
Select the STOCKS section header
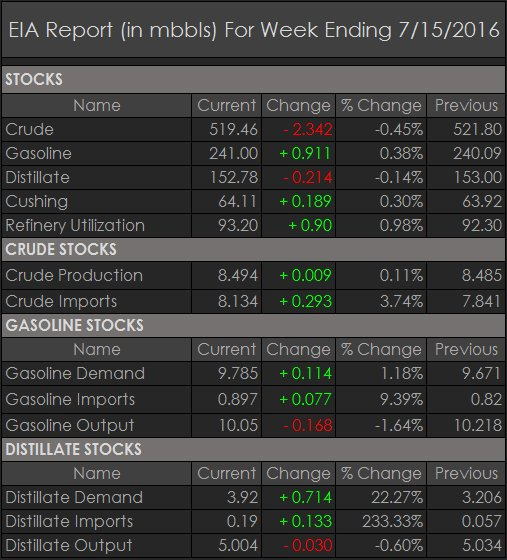[x=254, y=79]
